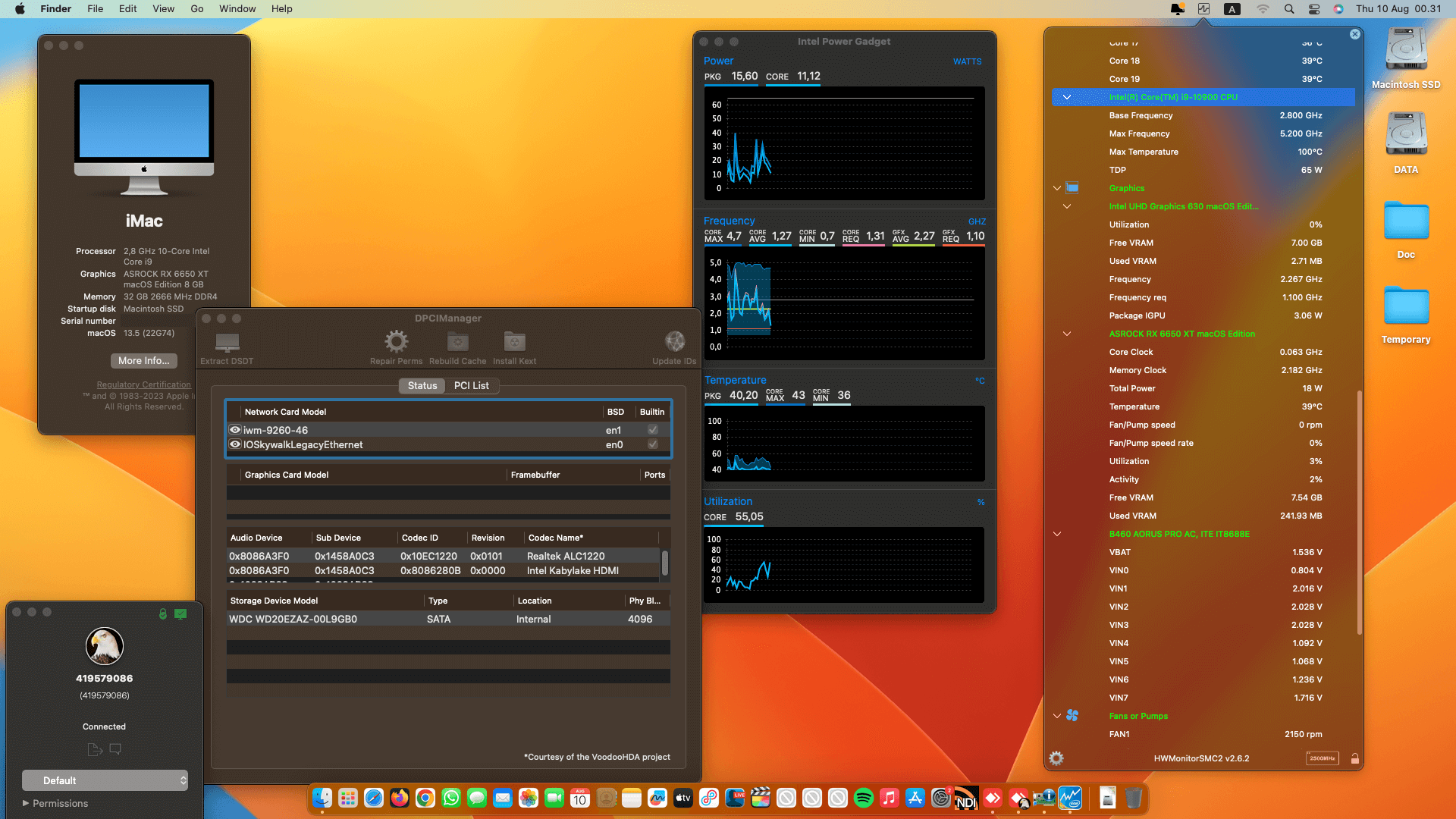Screen dimensions: 1456x819
Task: Open the Window menu in the menu bar
Action: click(x=237, y=8)
